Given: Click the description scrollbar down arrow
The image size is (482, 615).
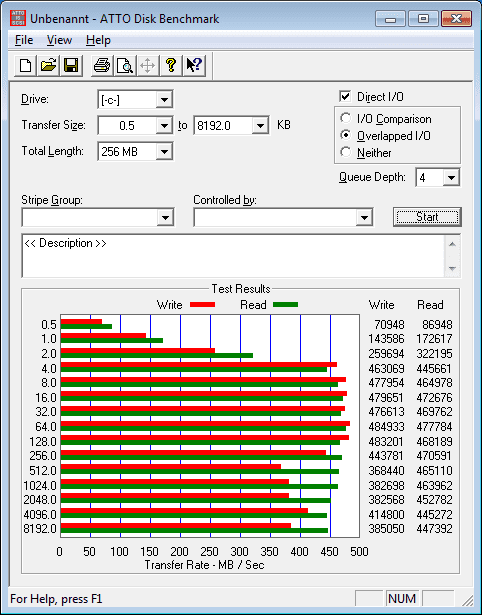Looking at the screenshot, I should (x=452, y=269).
